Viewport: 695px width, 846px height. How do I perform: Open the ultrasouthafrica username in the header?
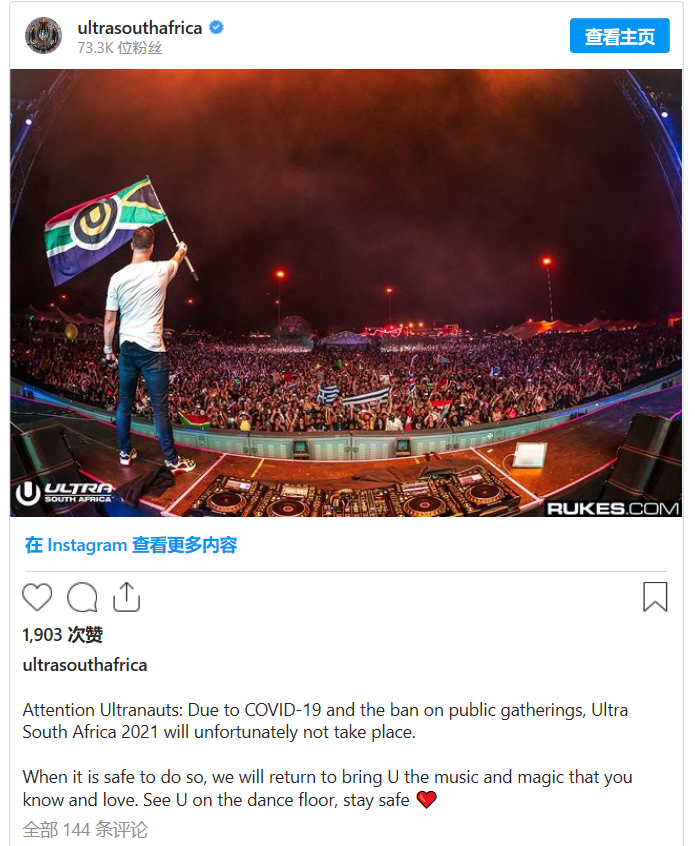tap(140, 28)
